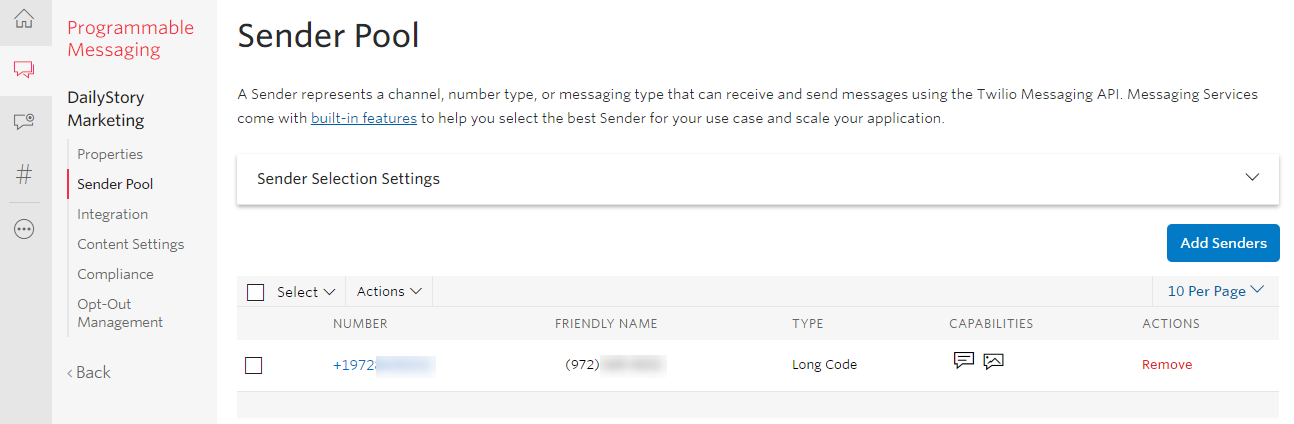Screen dimensions: 1294x424
Task: Open the Actions dropdown
Action: coord(389,292)
